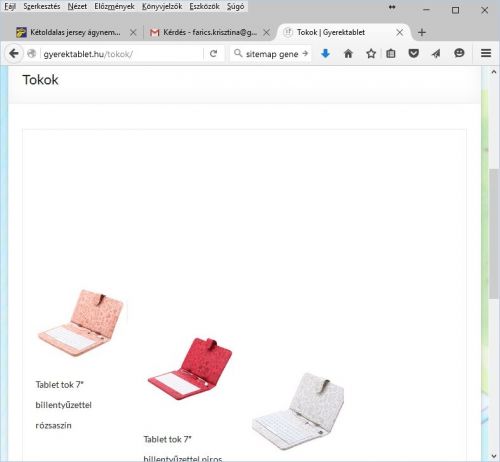Screen dimensions: 500x462
Task: Go back with the back arrow button
Action: 14,53
